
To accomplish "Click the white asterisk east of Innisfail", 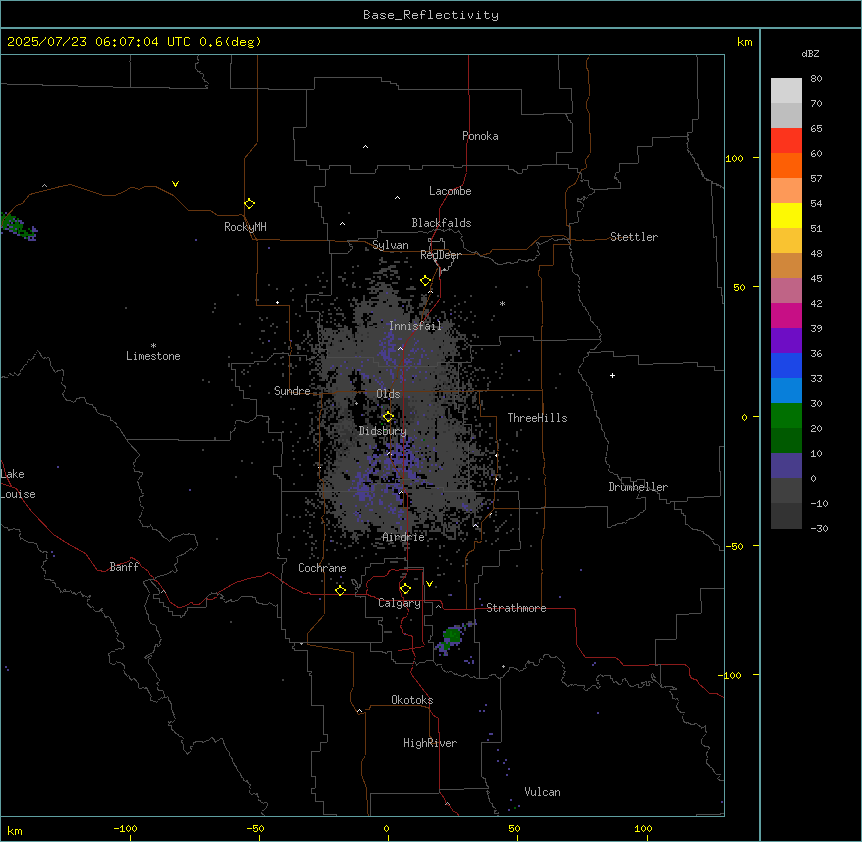I will coord(502,303).
